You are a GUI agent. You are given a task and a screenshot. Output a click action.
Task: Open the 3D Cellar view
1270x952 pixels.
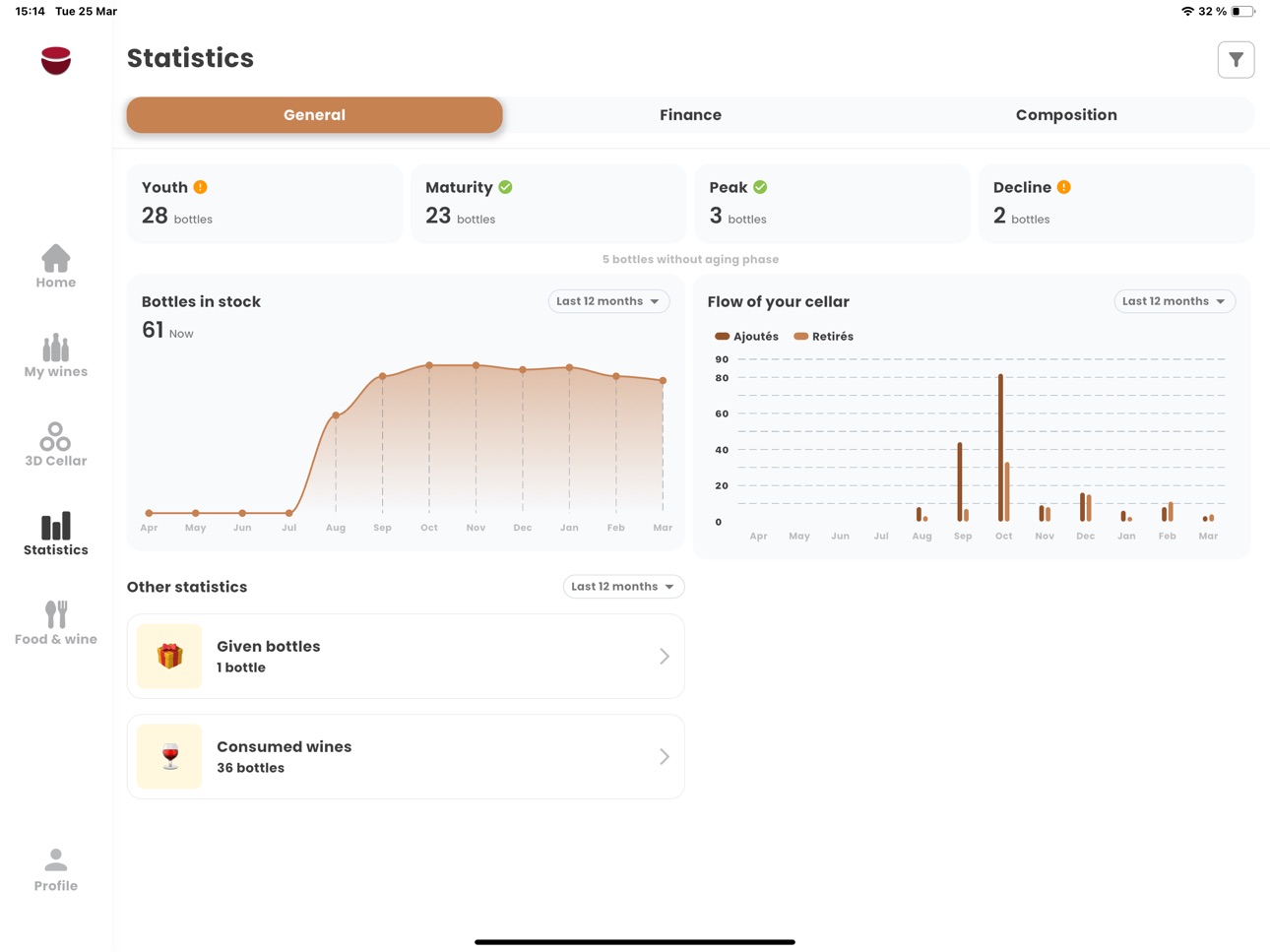56,445
